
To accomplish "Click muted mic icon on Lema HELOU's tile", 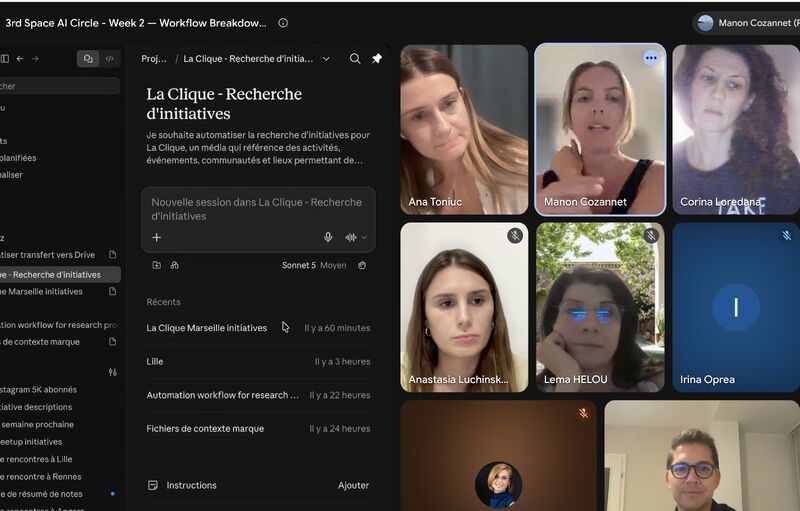I will 651,235.
